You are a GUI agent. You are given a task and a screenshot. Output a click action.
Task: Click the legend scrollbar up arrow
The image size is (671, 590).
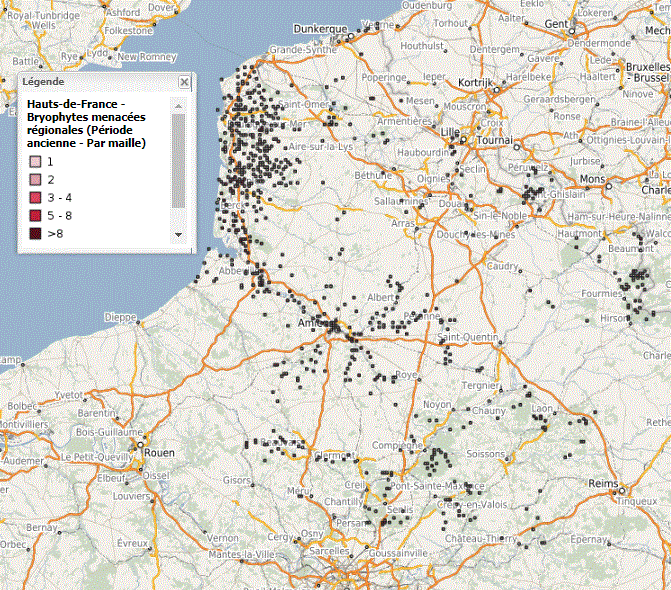(x=178, y=104)
